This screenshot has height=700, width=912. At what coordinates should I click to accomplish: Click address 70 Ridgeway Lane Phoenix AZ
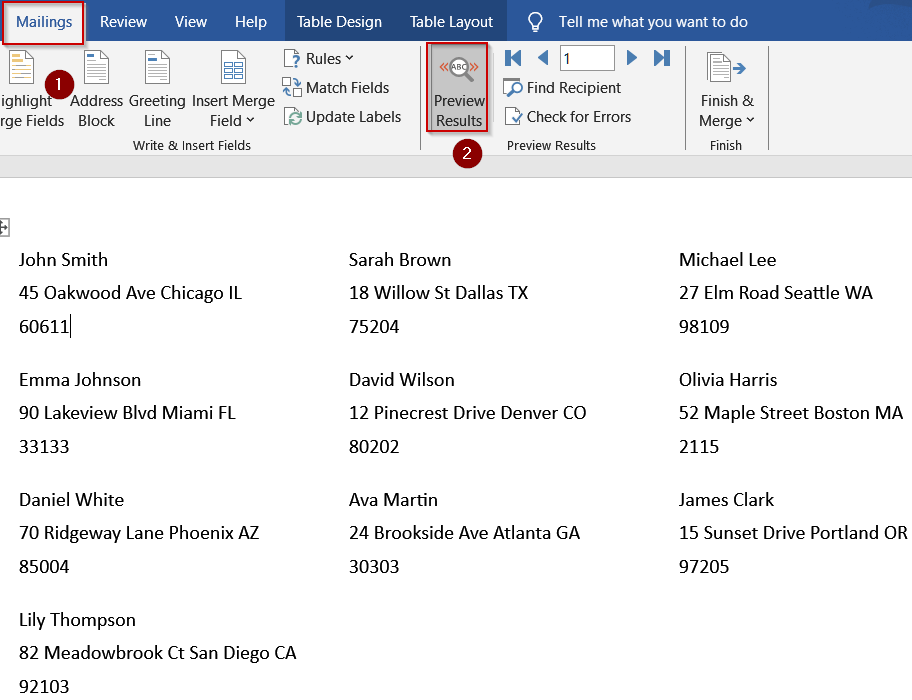139,533
